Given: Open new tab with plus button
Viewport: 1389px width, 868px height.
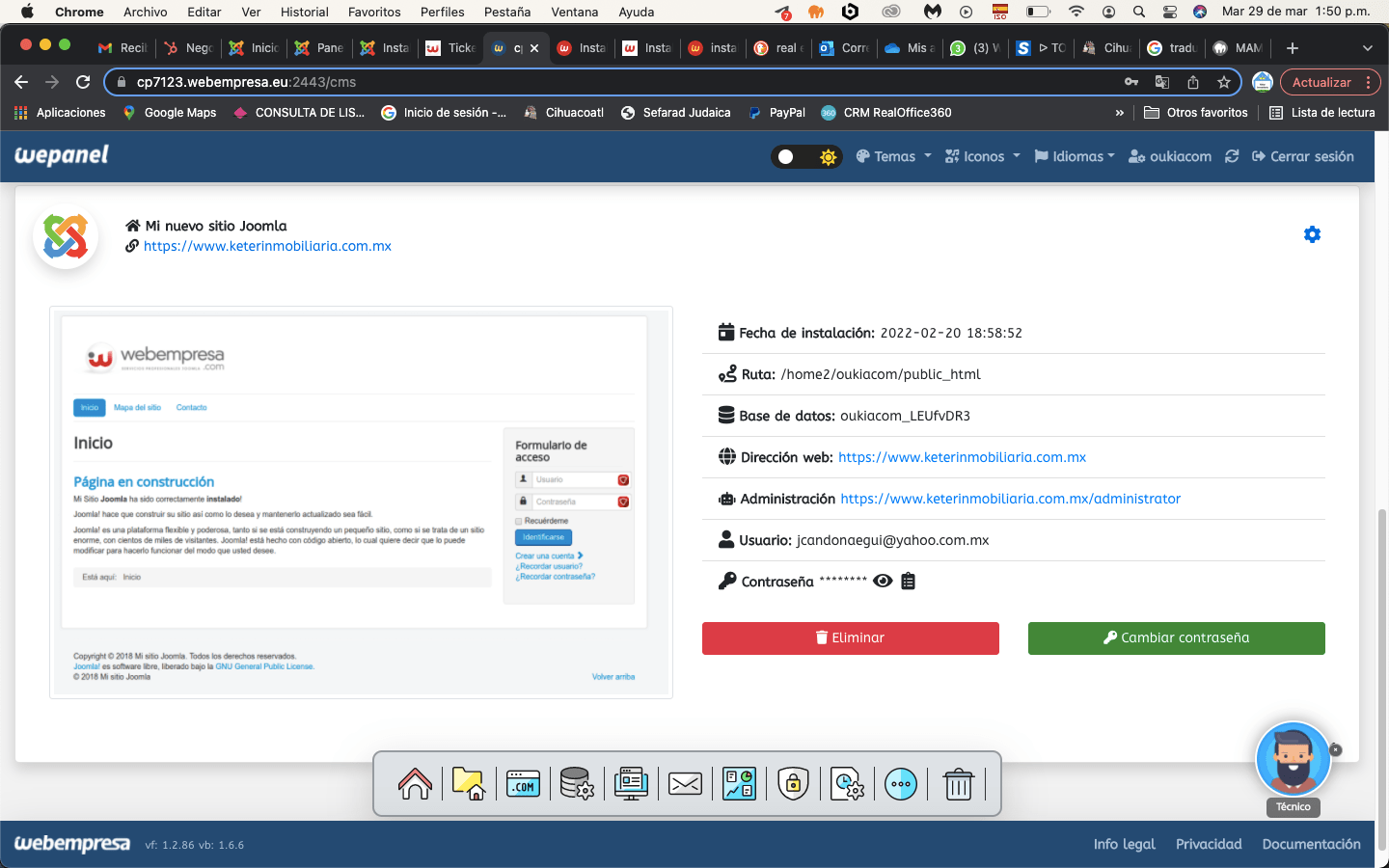Looking at the screenshot, I should [x=1293, y=47].
